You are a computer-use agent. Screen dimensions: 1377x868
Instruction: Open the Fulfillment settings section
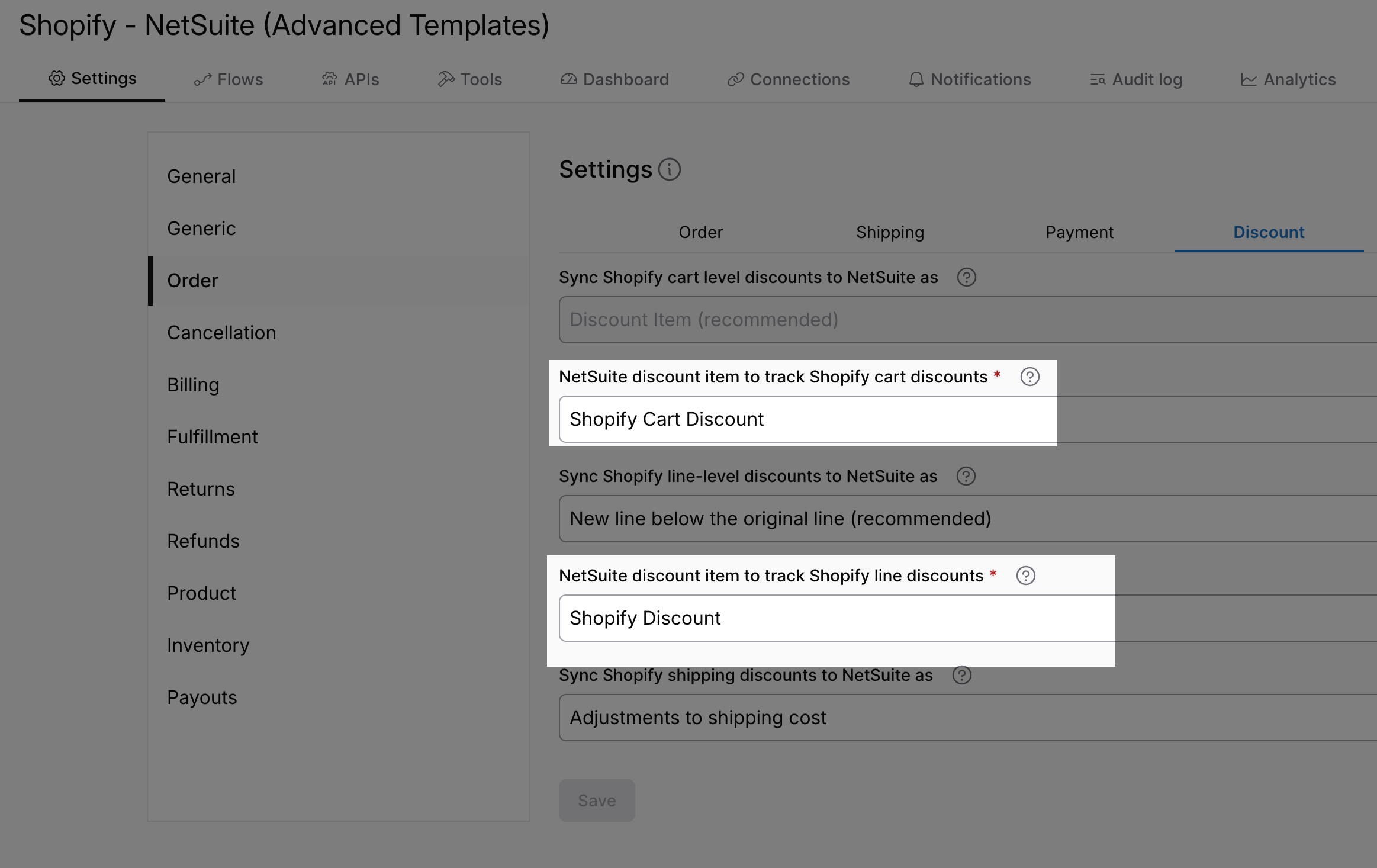pos(339,437)
